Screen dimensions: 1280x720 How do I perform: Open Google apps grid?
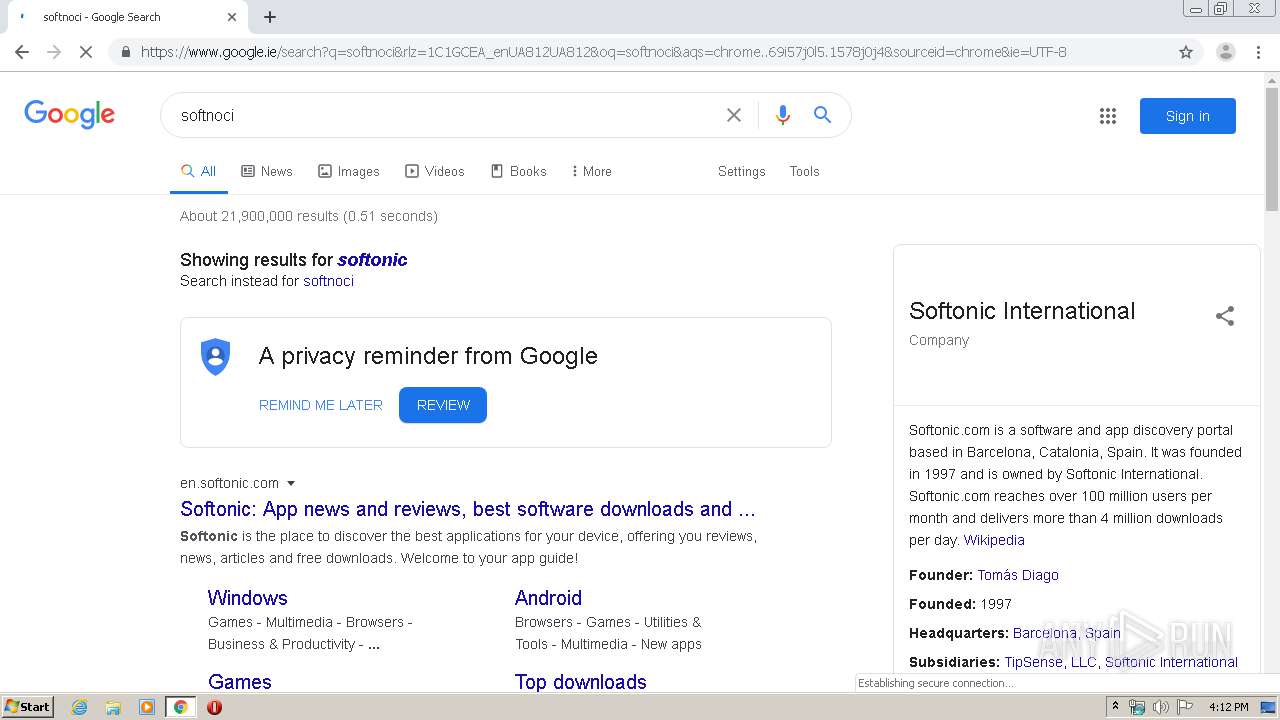click(x=1108, y=116)
